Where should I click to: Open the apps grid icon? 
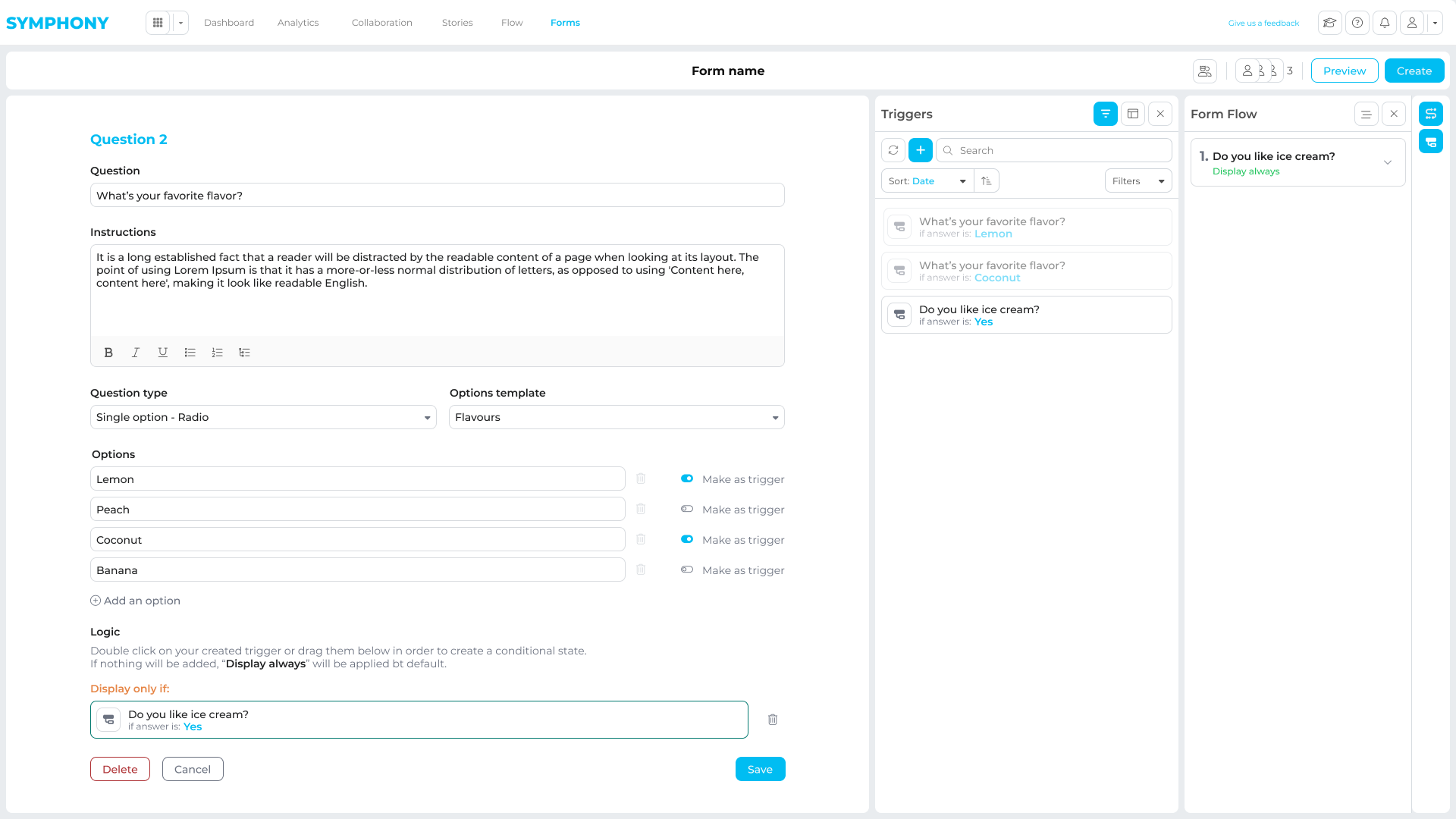coord(158,23)
